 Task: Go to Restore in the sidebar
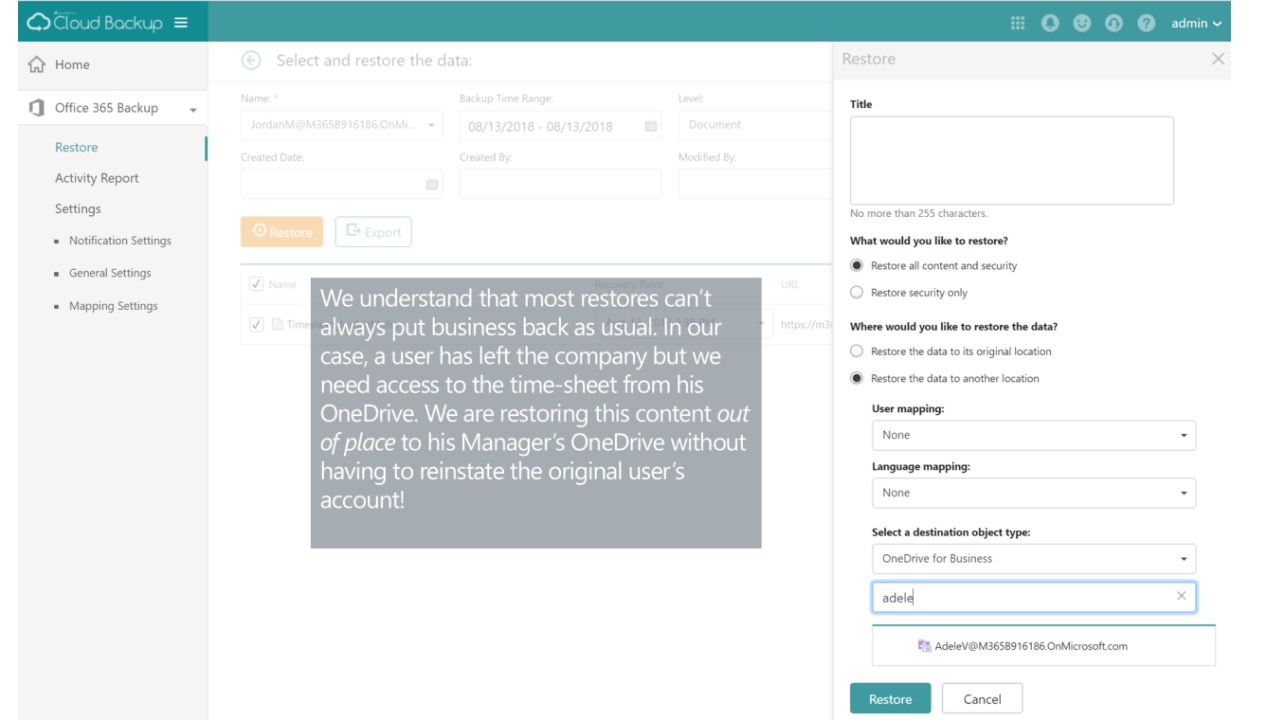tap(76, 147)
